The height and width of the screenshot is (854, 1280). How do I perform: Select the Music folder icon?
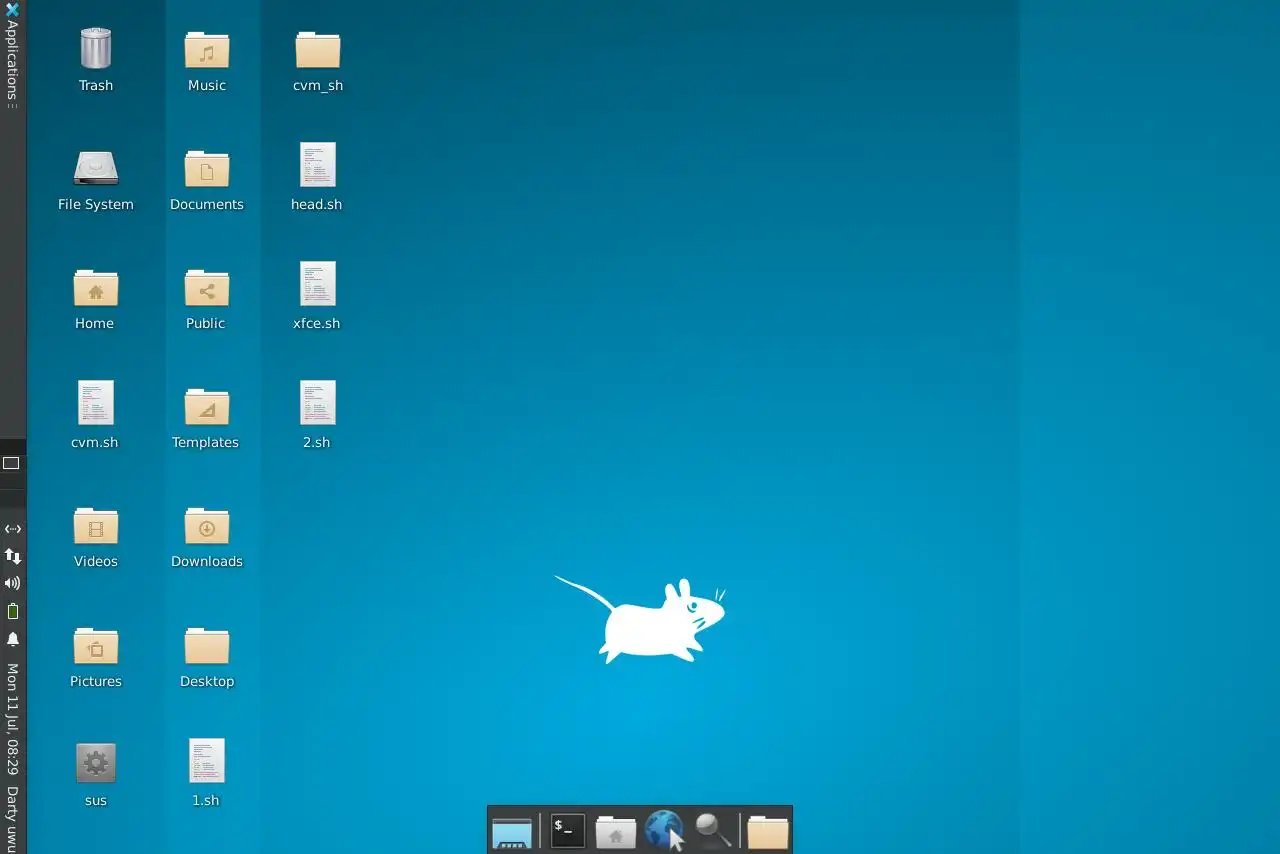pyautogui.click(x=207, y=49)
